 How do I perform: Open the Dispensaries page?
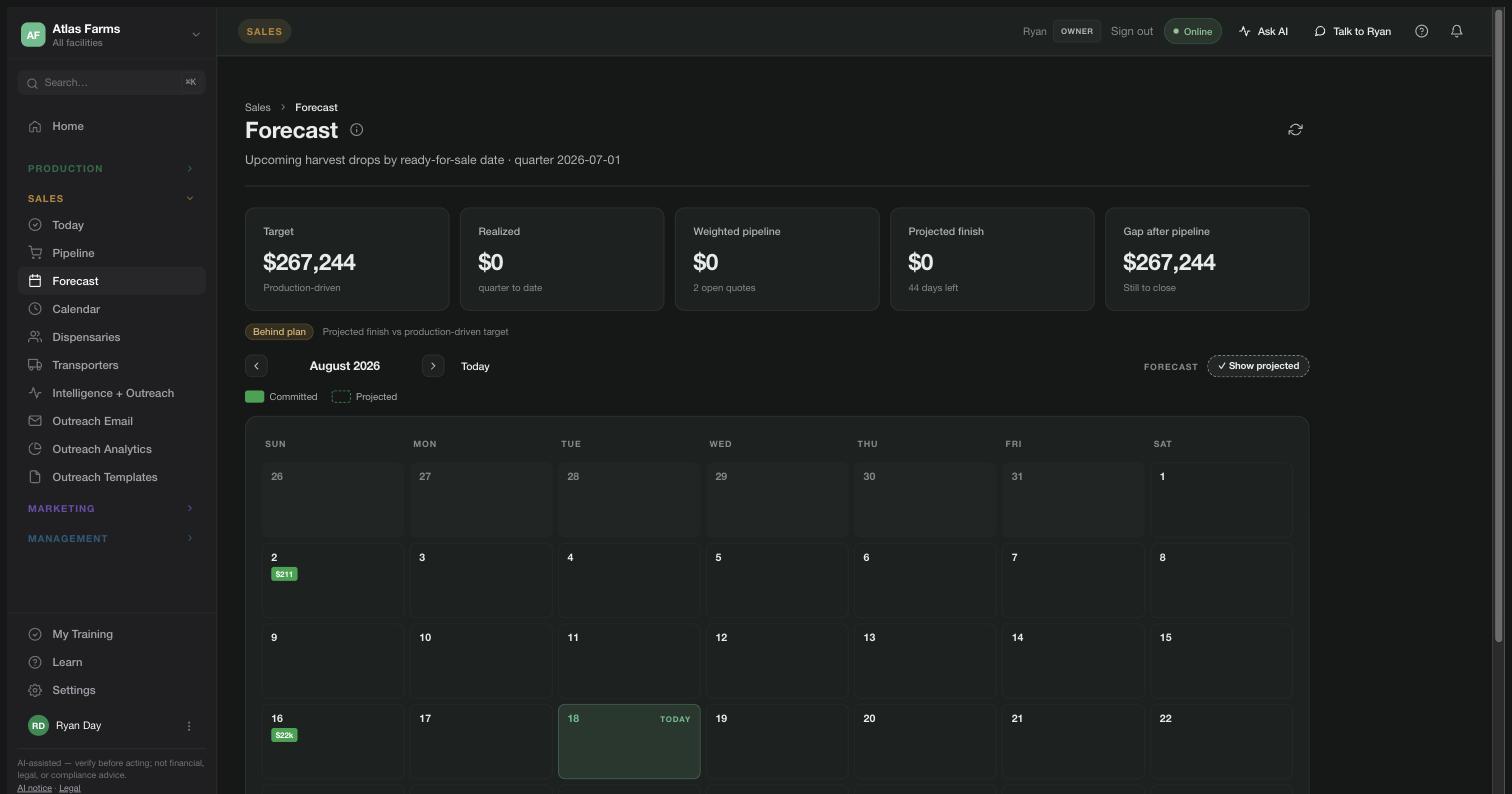point(111,337)
